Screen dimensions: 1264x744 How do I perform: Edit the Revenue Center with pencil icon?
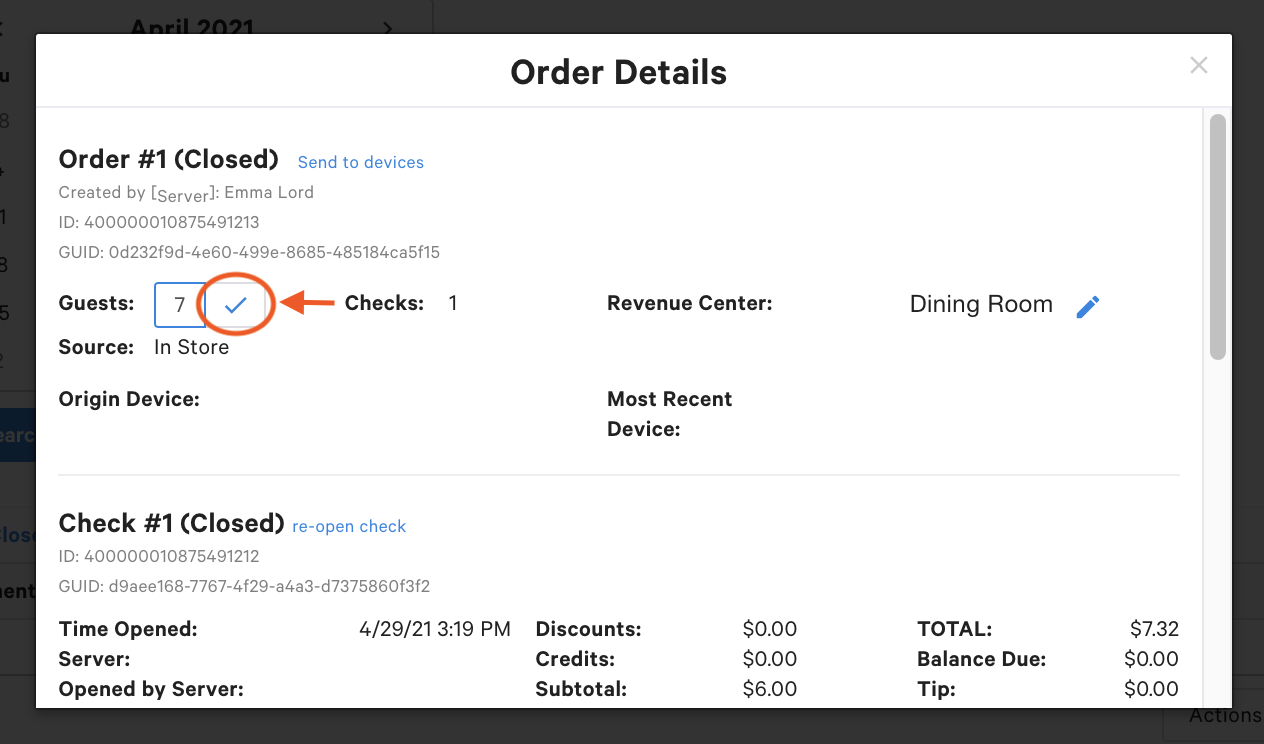1088,307
